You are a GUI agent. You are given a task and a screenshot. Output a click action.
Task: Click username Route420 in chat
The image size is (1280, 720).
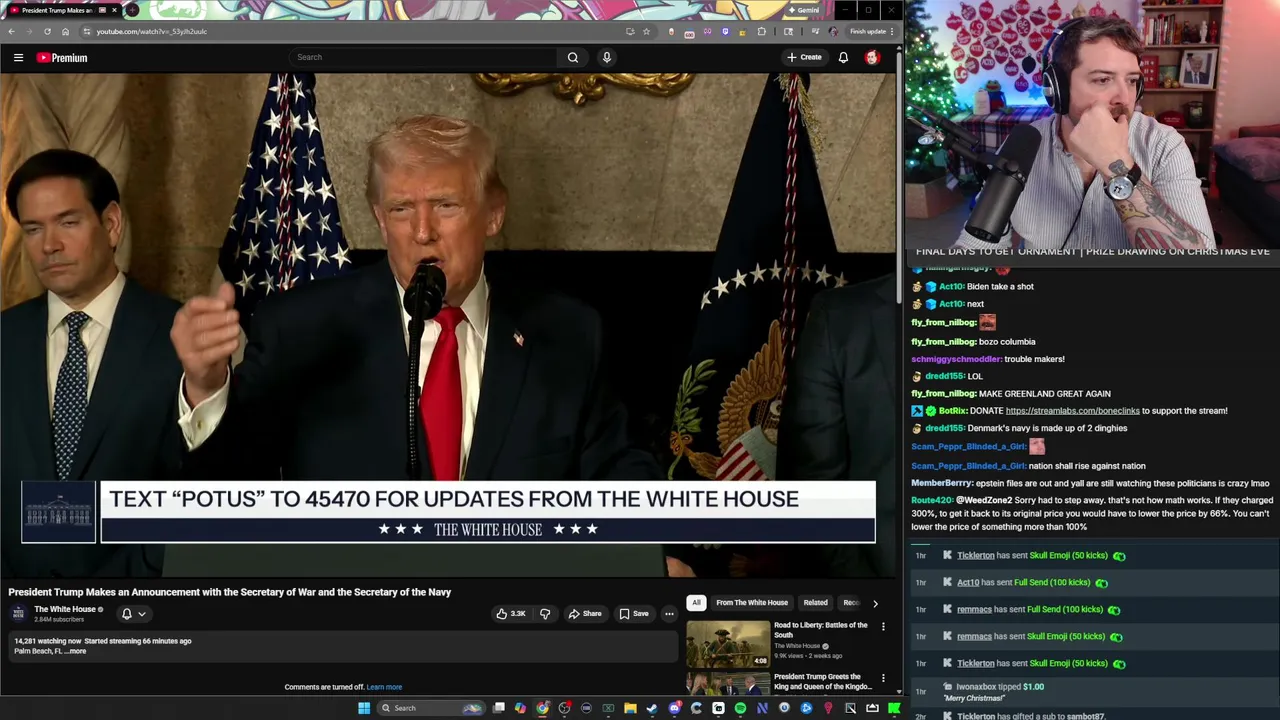tap(932, 500)
